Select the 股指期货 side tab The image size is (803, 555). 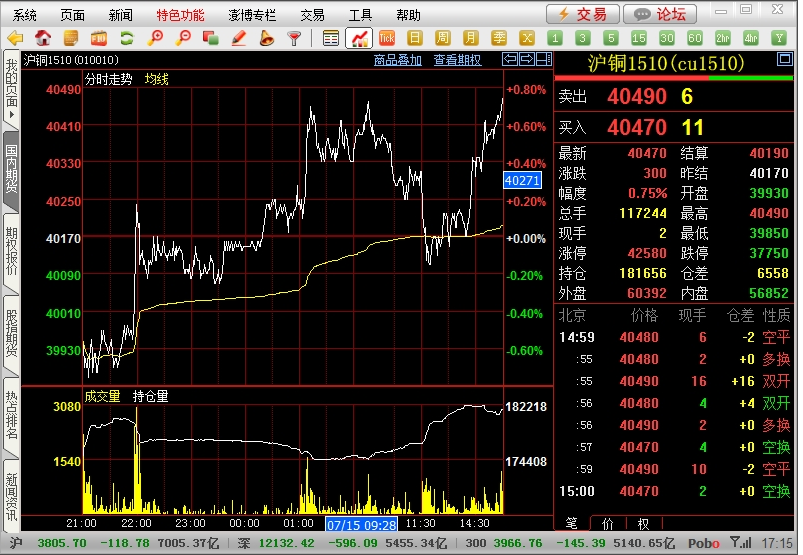11,335
